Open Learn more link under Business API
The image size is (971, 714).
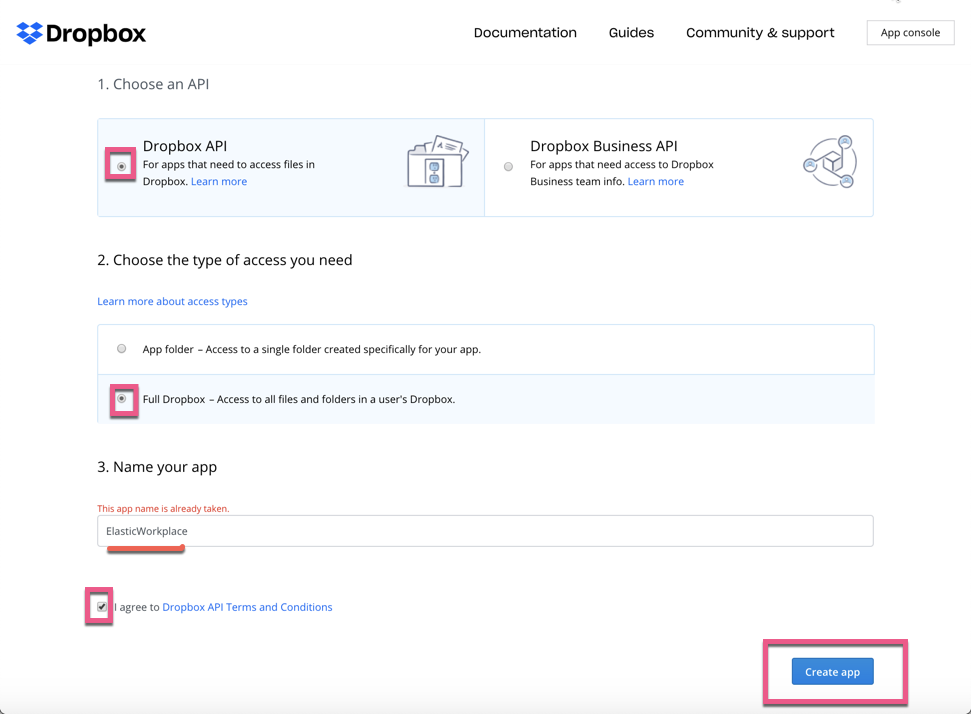click(656, 181)
